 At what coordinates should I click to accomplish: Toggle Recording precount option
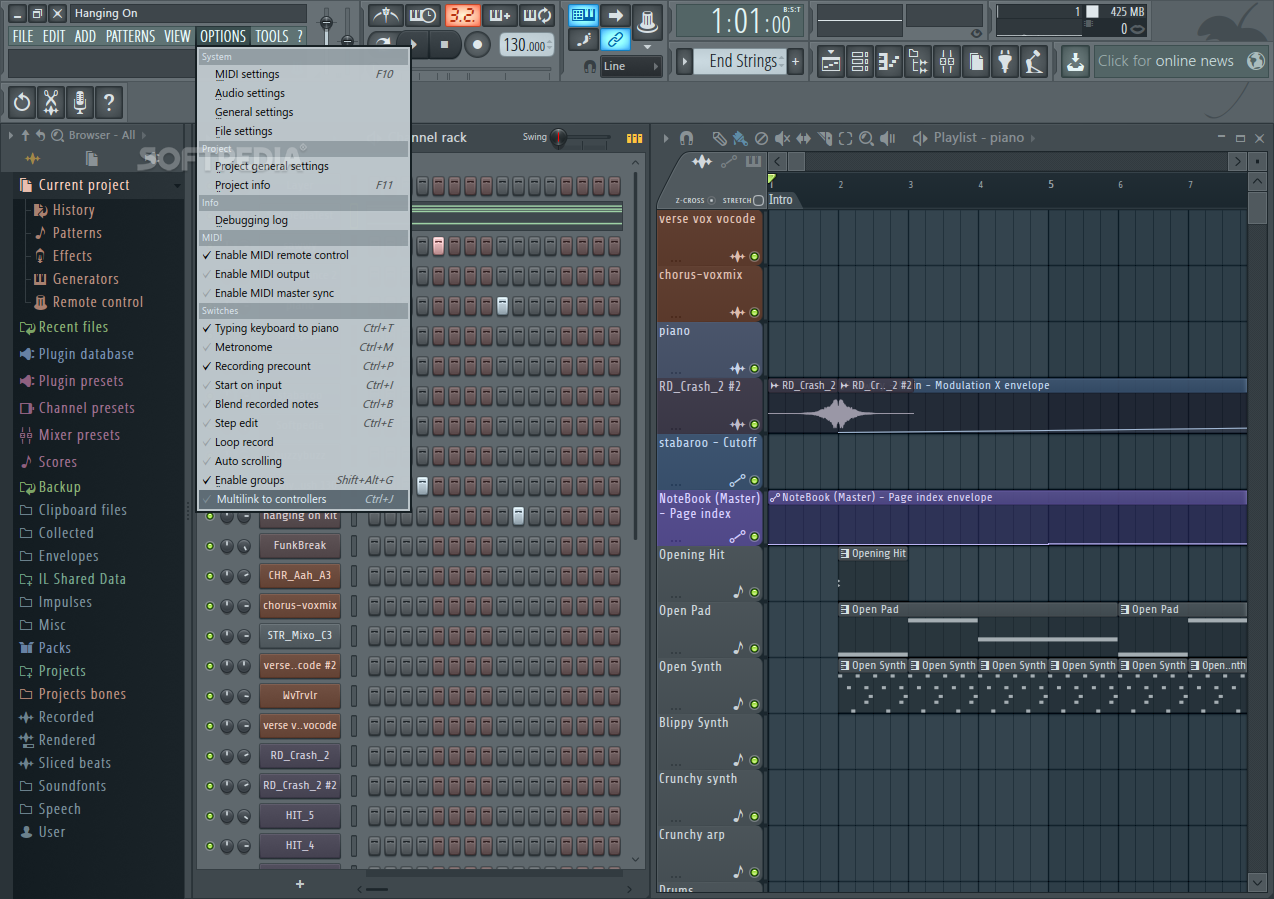click(x=303, y=366)
